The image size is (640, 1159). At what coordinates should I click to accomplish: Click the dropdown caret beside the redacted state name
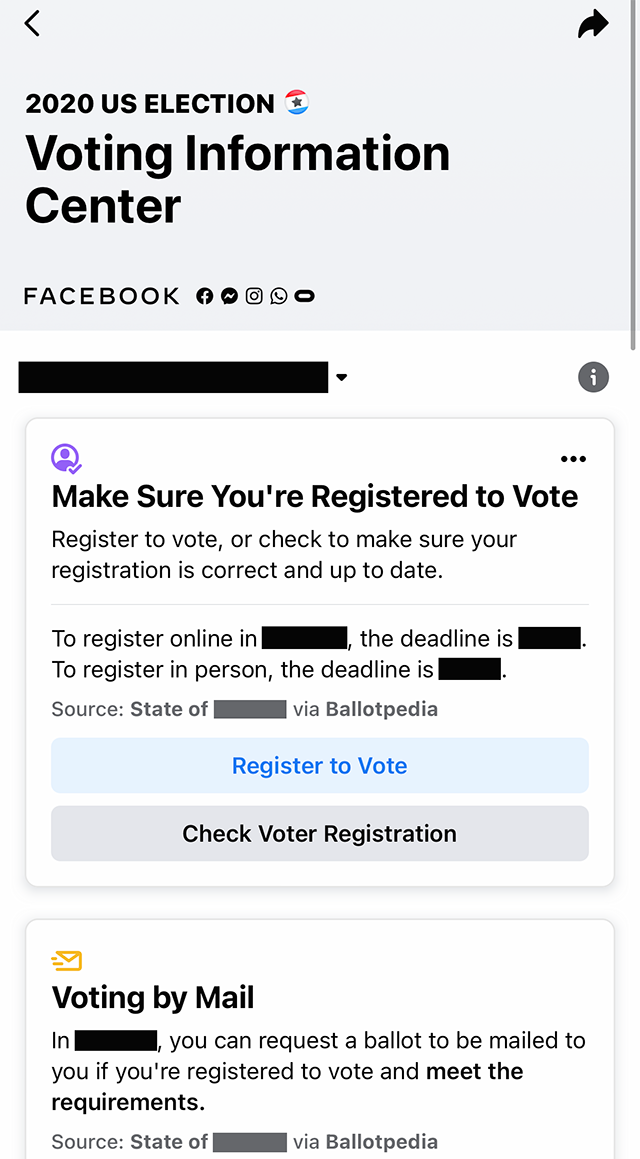(x=342, y=377)
